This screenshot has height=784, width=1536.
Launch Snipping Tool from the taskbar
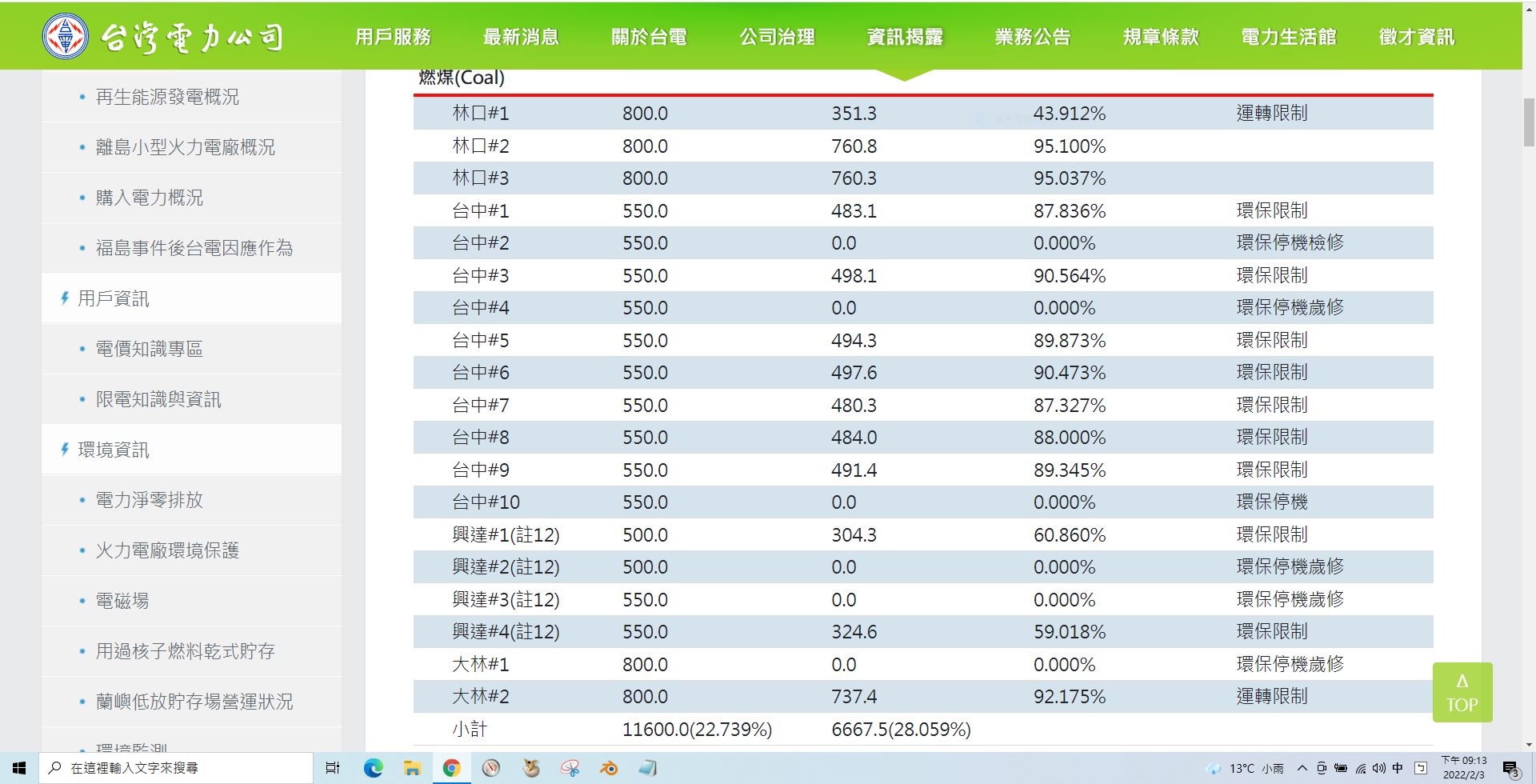click(570, 768)
